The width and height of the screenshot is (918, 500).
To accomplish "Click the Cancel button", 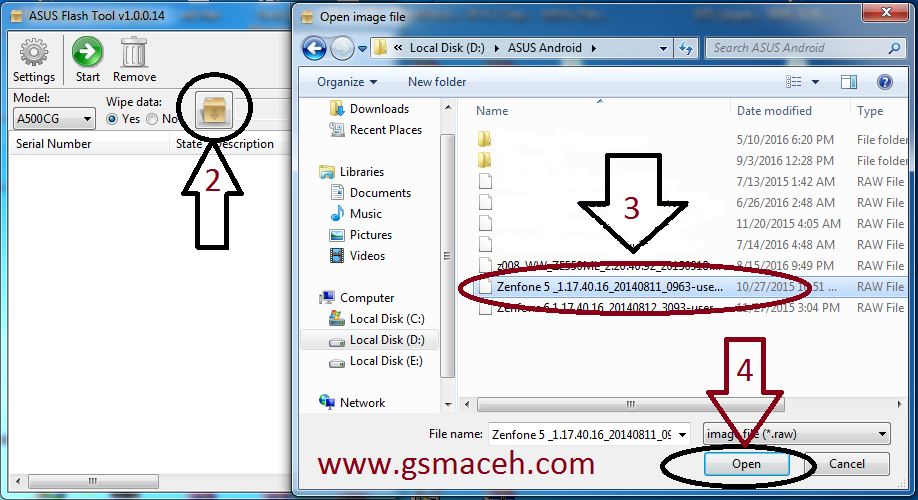I will click(847, 464).
